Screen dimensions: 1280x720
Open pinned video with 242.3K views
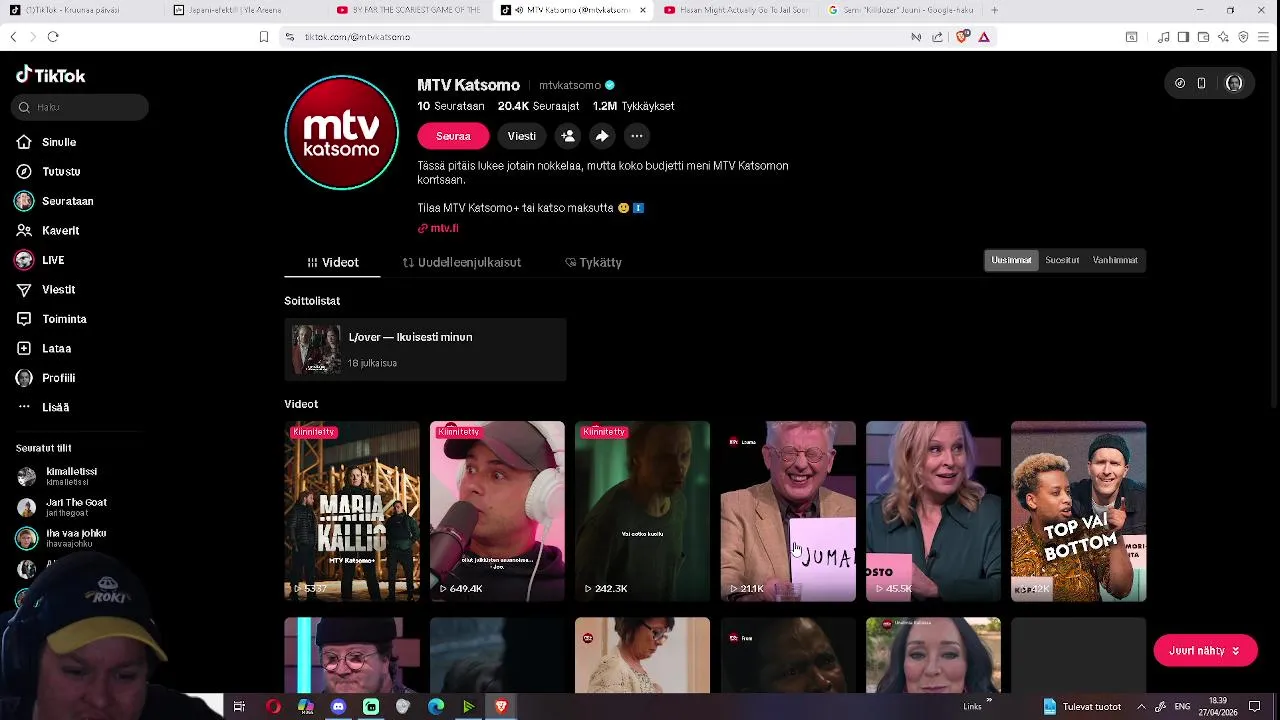click(642, 511)
